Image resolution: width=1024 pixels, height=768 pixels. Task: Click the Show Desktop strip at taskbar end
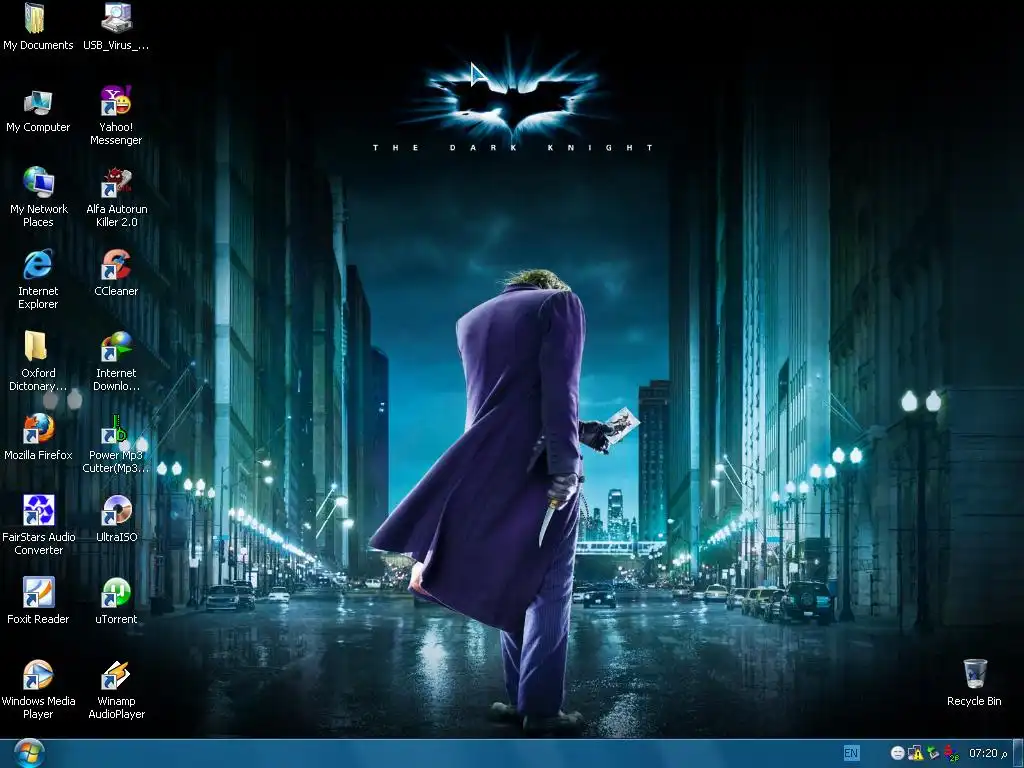click(1018, 754)
